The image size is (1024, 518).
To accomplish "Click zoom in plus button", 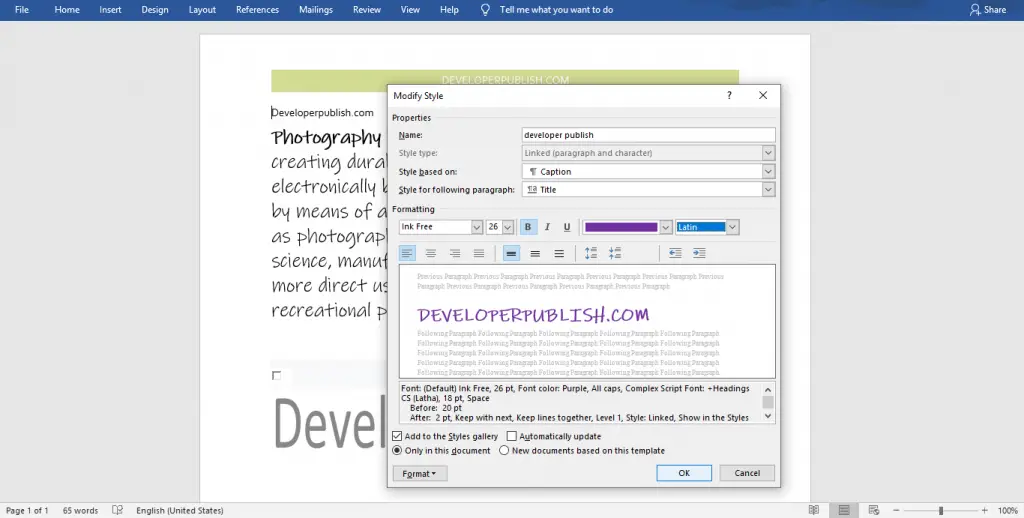I will [985, 510].
